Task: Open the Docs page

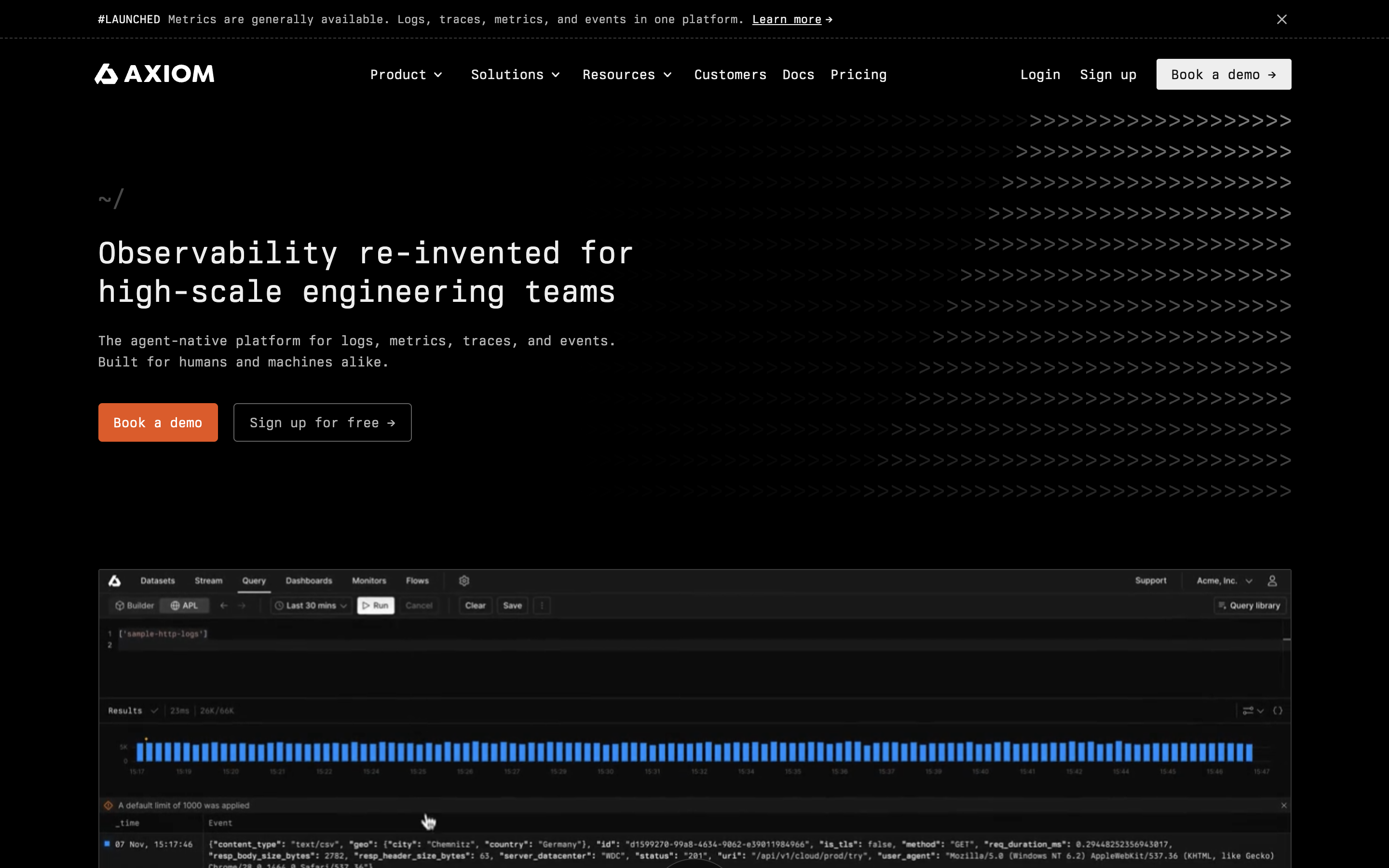Action: 798,75
